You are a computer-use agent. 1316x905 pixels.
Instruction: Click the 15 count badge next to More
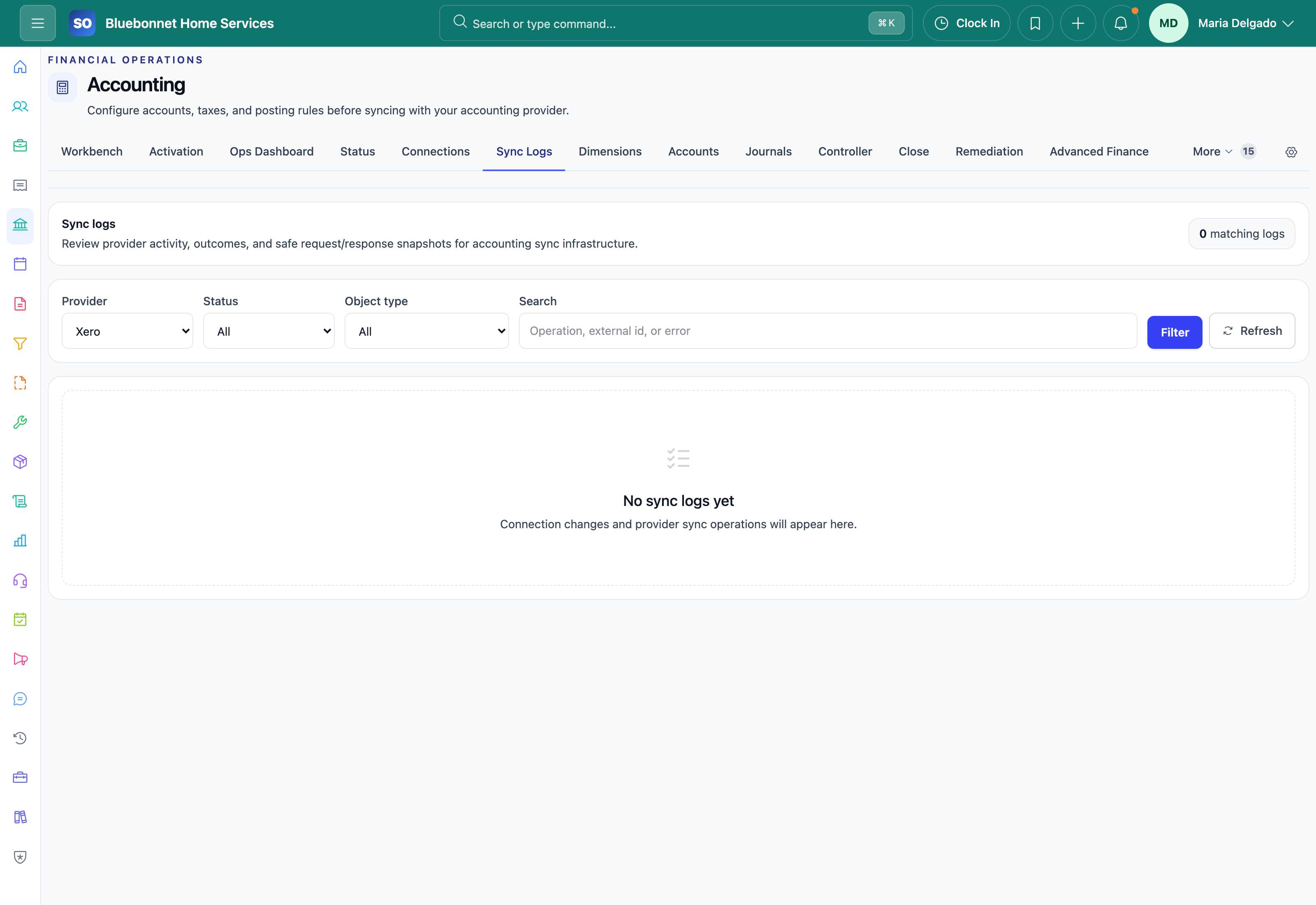[x=1248, y=151]
